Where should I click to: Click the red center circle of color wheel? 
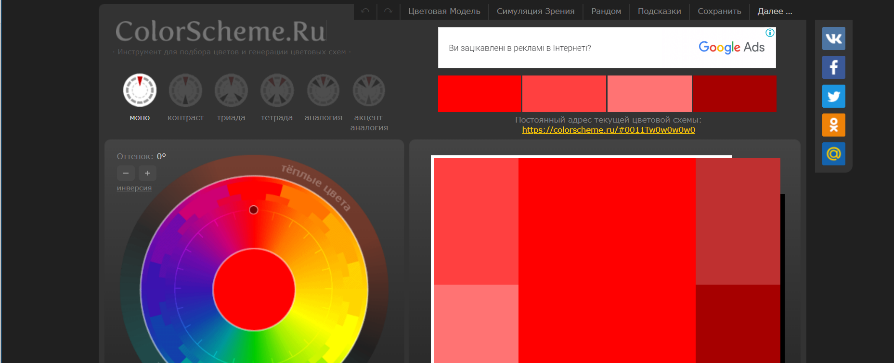[254, 289]
